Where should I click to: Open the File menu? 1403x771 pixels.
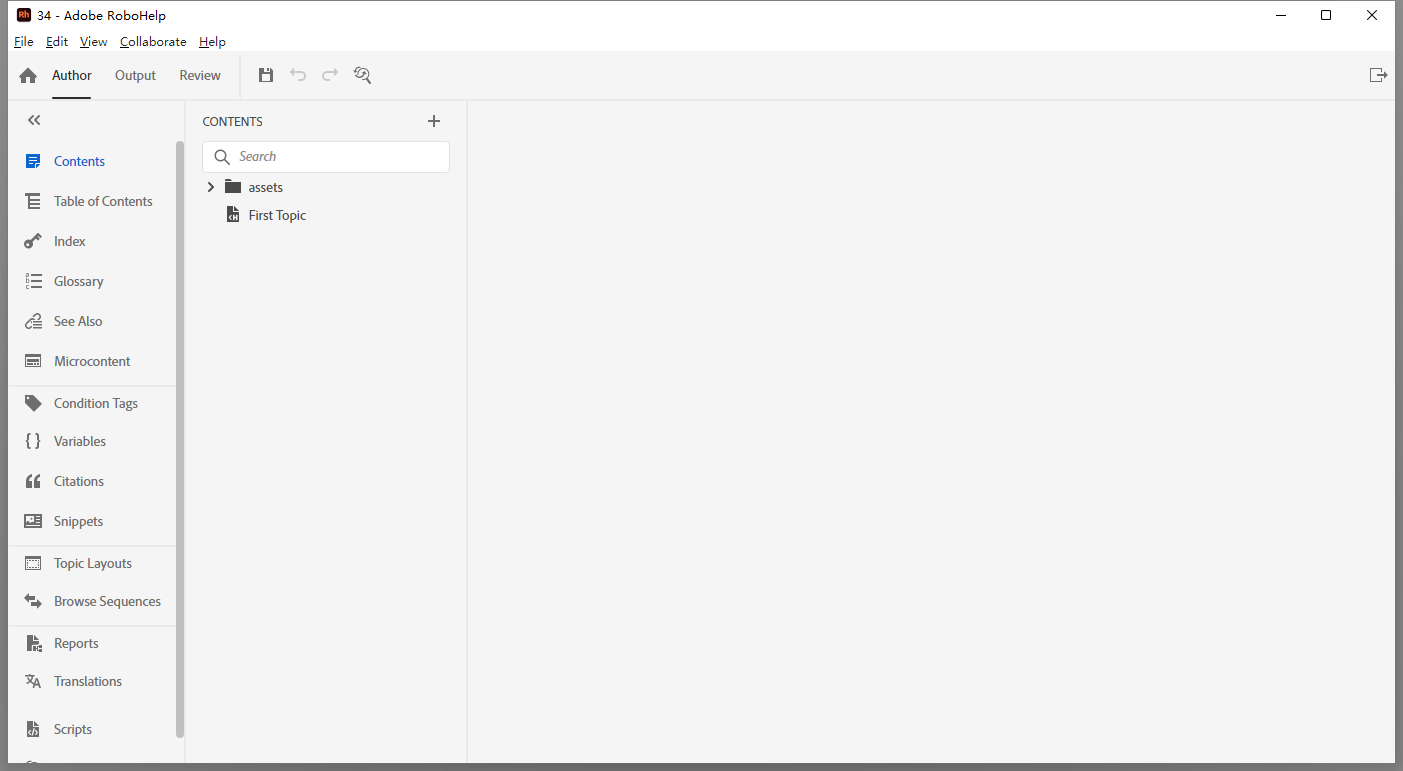pos(24,42)
